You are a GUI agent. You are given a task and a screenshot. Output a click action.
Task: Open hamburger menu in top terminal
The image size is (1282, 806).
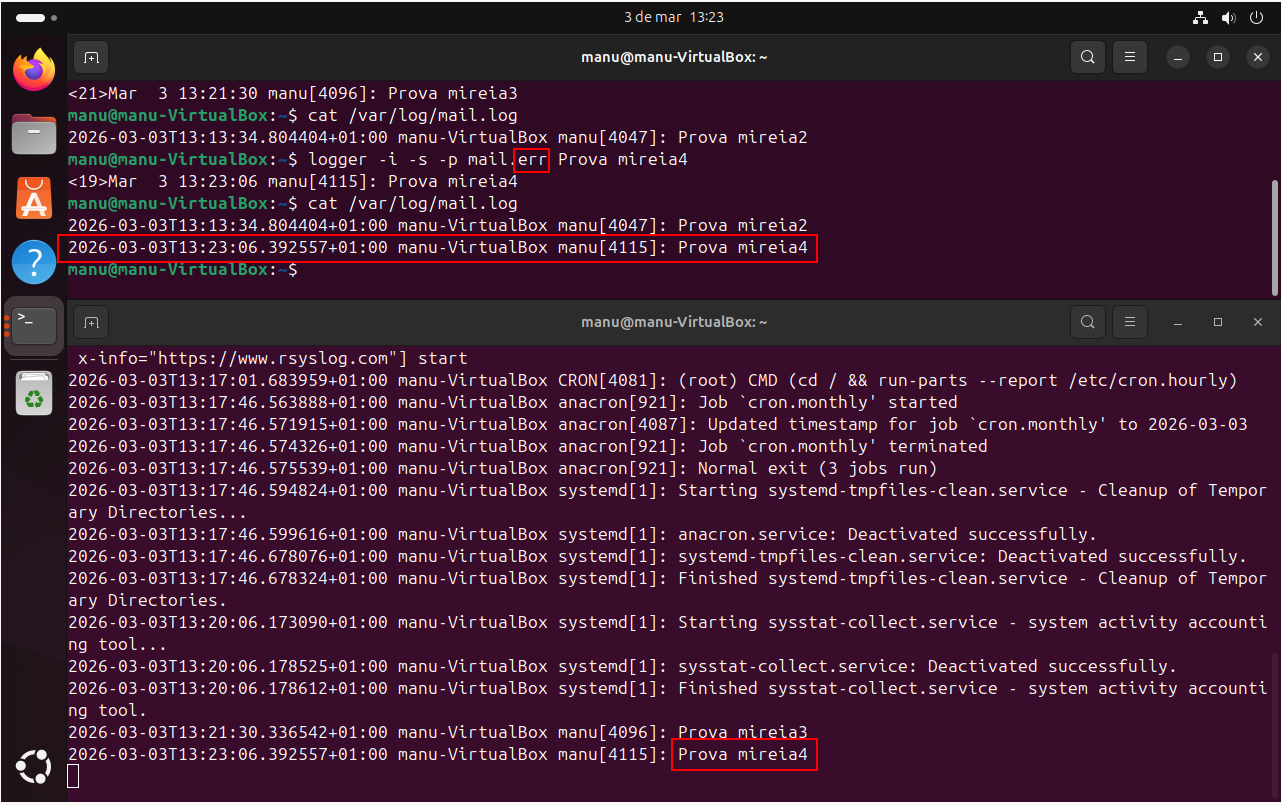coord(1130,57)
